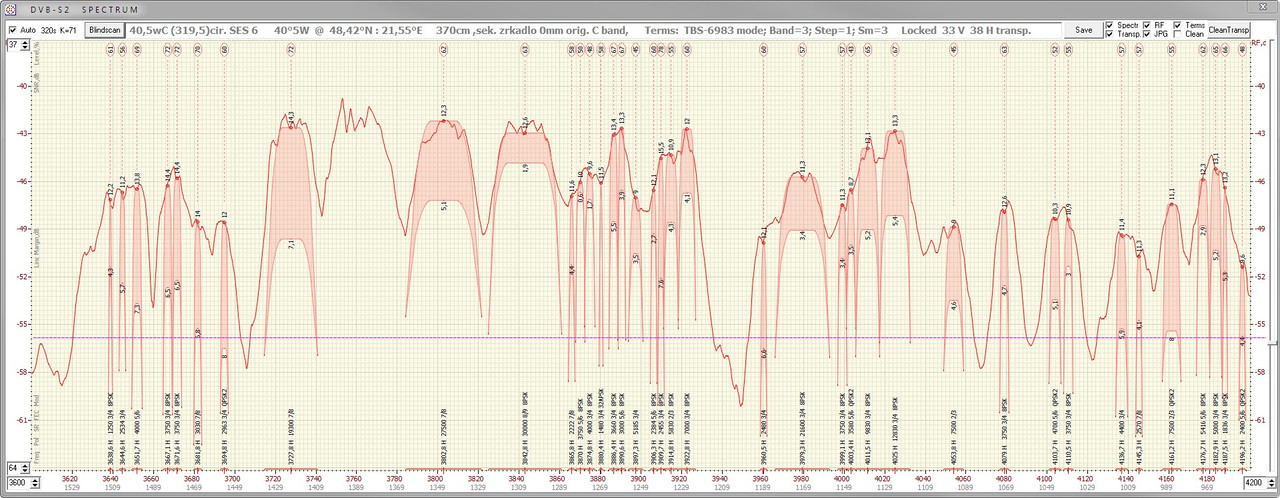Toggle the JPG checkbox
1280x498 pixels.
click(1146, 34)
